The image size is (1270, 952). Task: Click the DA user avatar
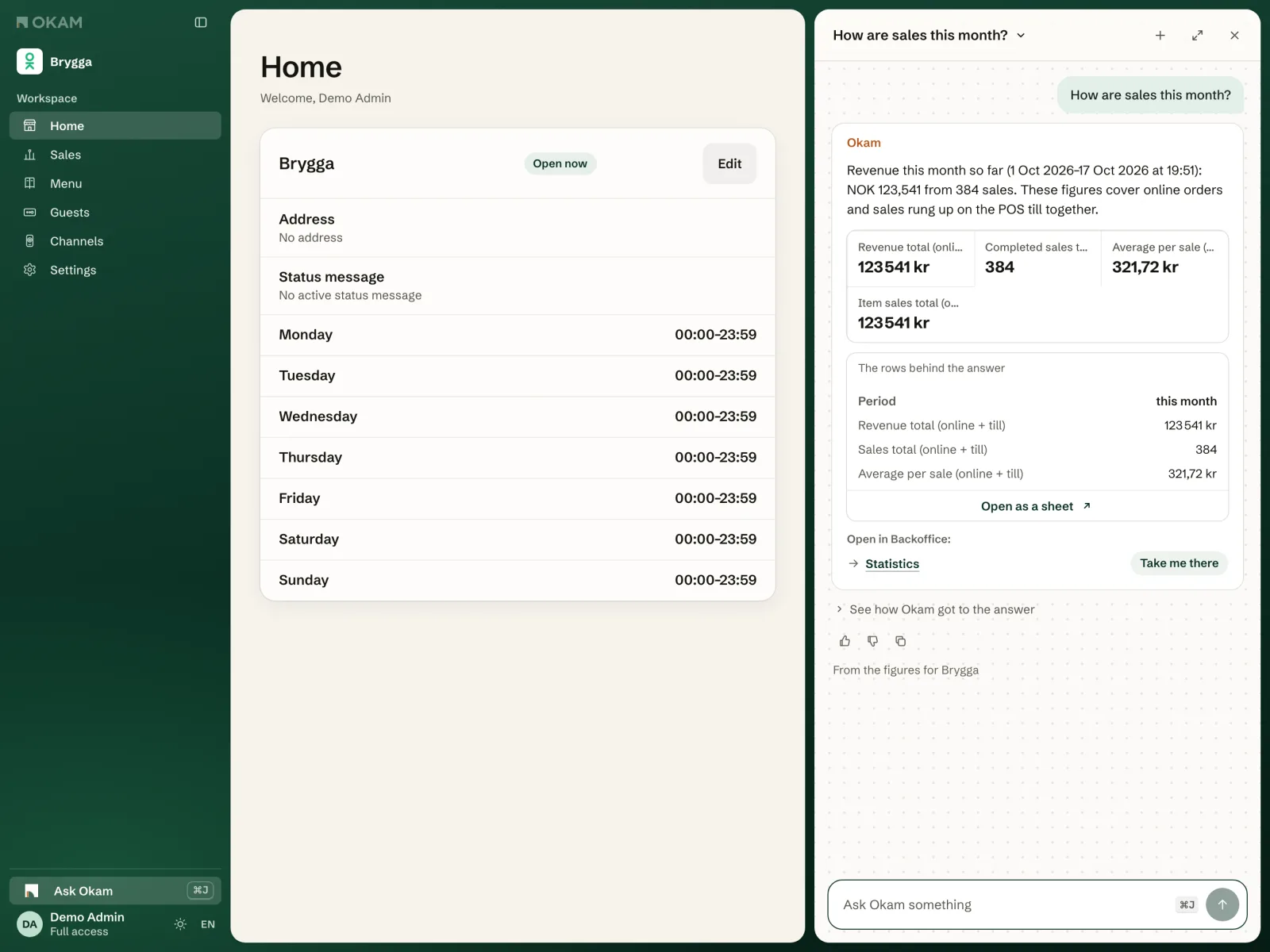(x=29, y=924)
